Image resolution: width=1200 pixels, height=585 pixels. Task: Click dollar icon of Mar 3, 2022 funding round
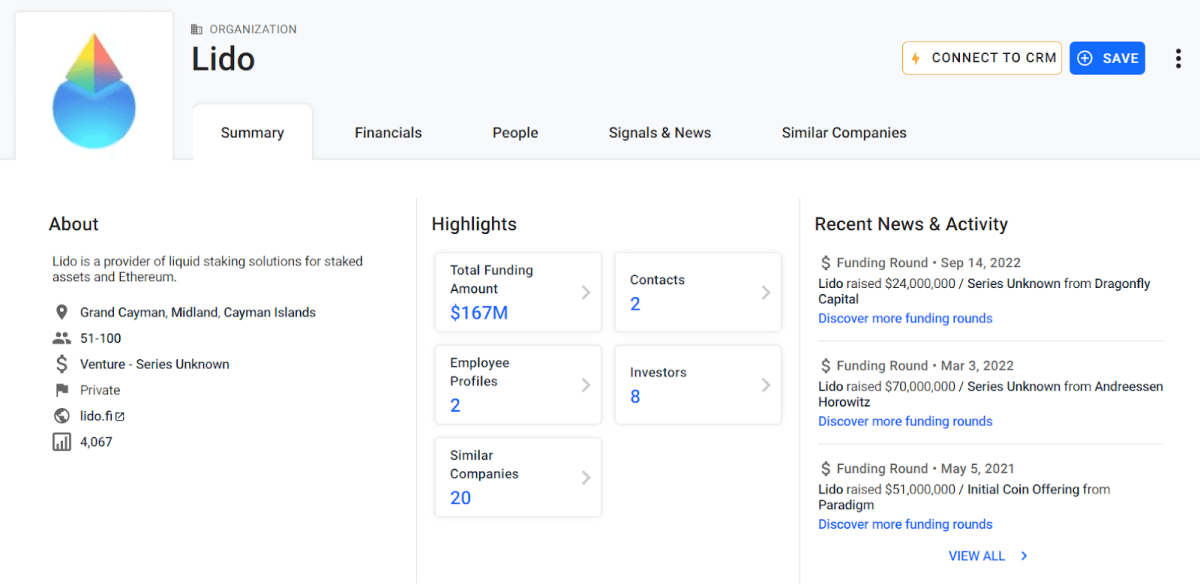826,366
